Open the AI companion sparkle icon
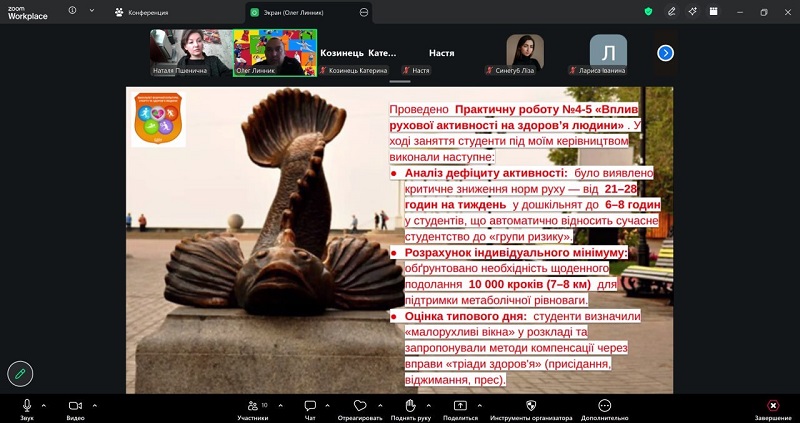The width and height of the screenshot is (800, 423). pyautogui.click(x=692, y=12)
